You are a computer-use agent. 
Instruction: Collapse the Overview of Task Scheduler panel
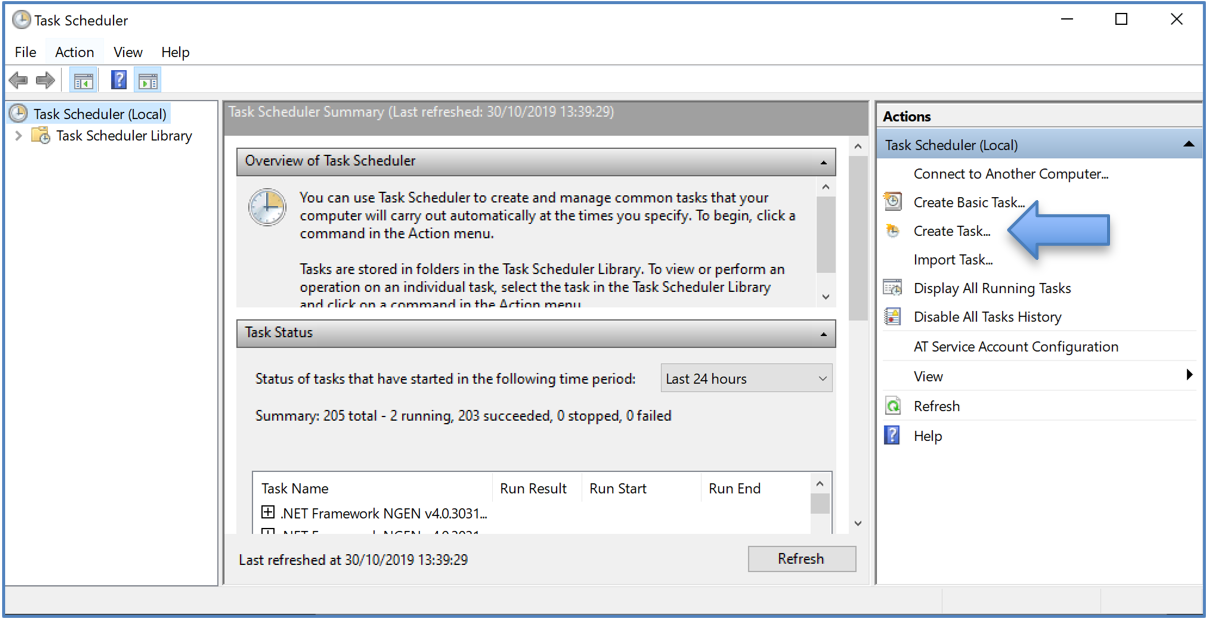(822, 161)
